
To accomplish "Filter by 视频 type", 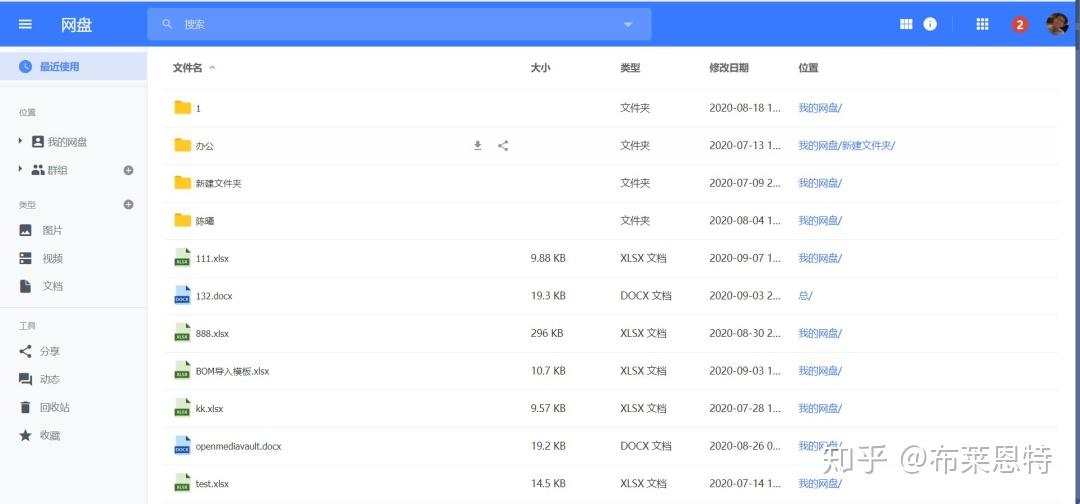I will click(x=52, y=259).
